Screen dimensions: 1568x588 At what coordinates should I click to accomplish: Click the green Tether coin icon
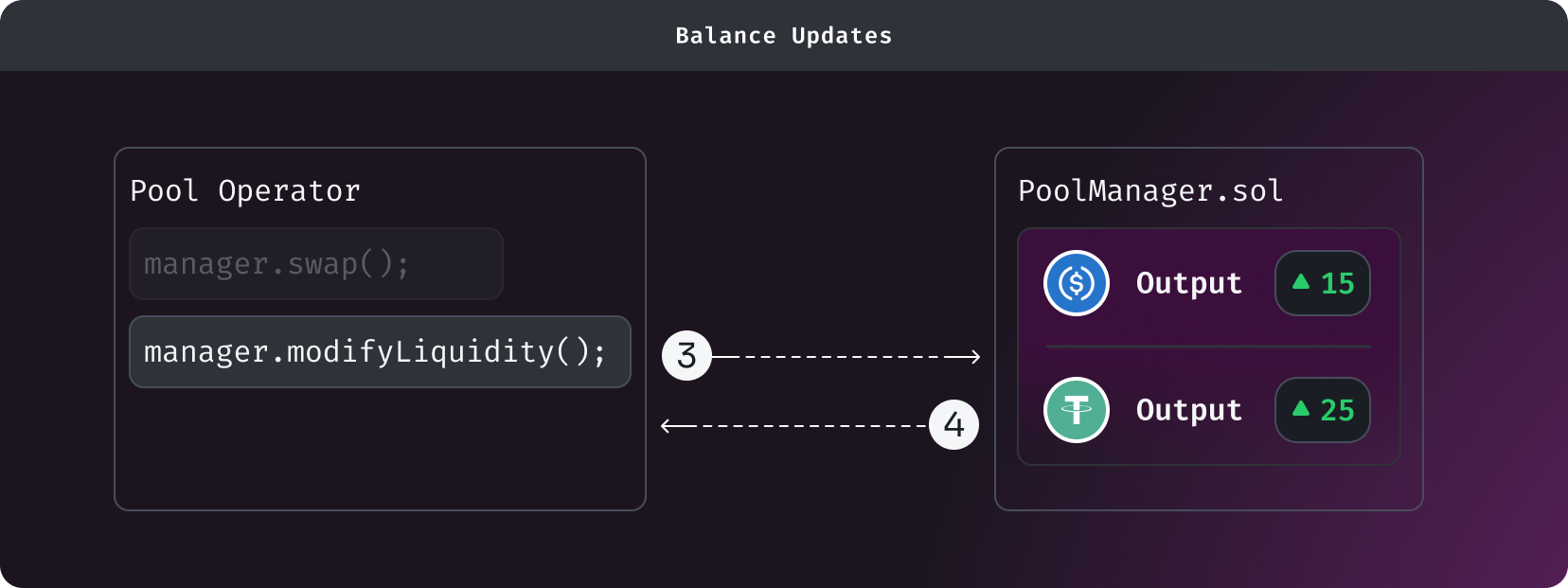(1077, 410)
